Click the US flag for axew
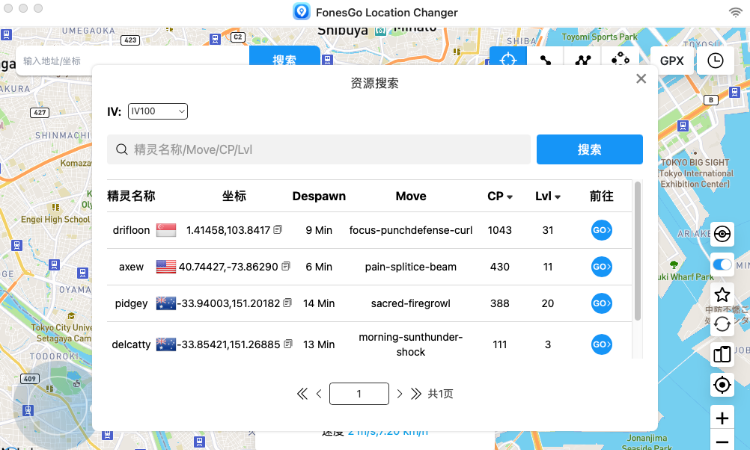750x450 pixels. [x=166, y=266]
